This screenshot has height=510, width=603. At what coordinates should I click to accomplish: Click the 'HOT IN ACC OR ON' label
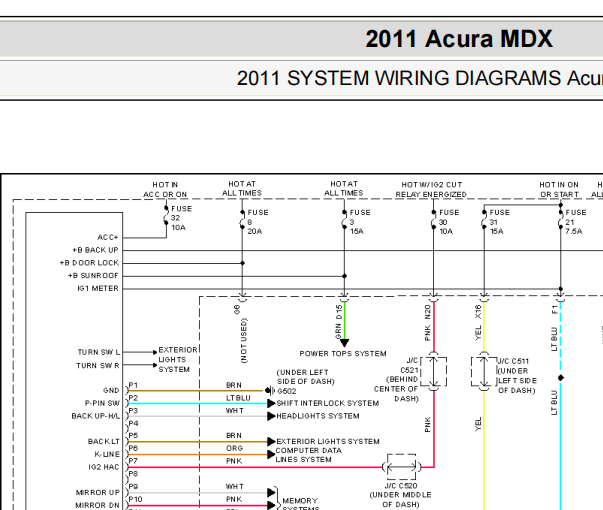(165, 190)
